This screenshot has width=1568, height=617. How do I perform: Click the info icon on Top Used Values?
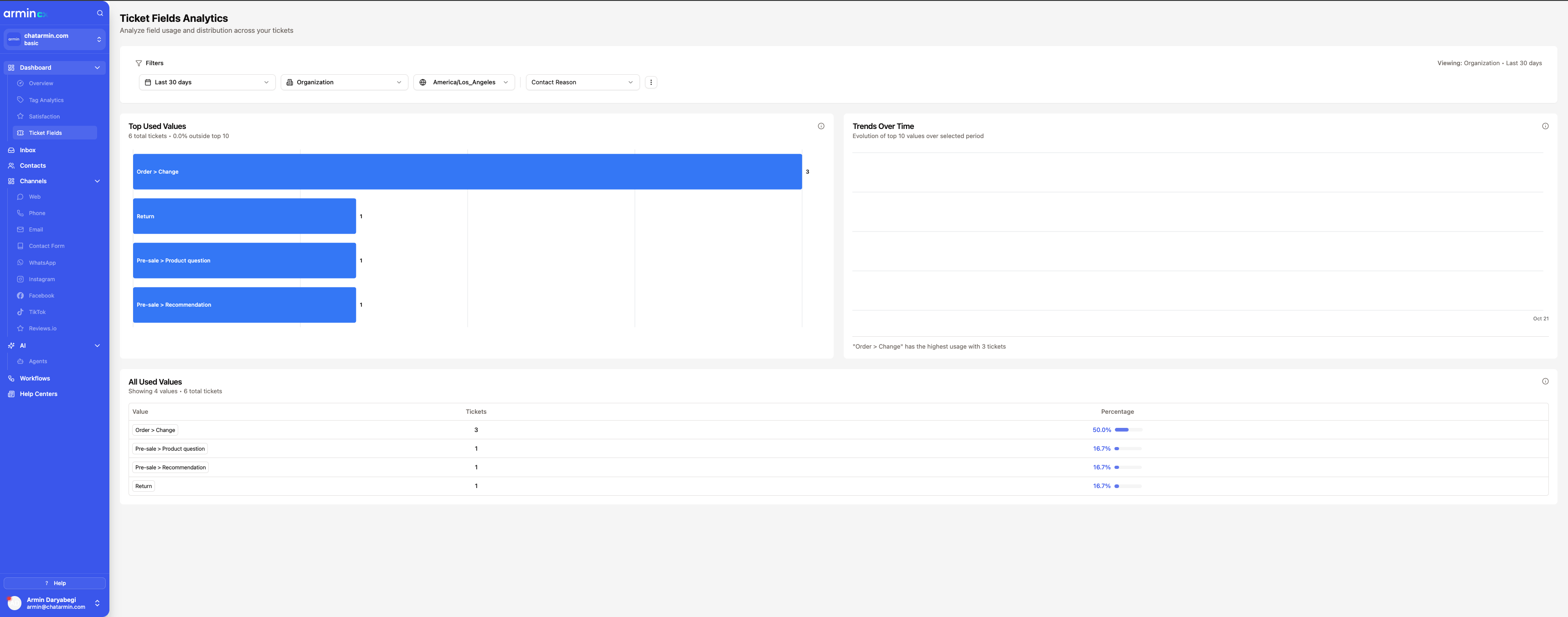click(821, 125)
